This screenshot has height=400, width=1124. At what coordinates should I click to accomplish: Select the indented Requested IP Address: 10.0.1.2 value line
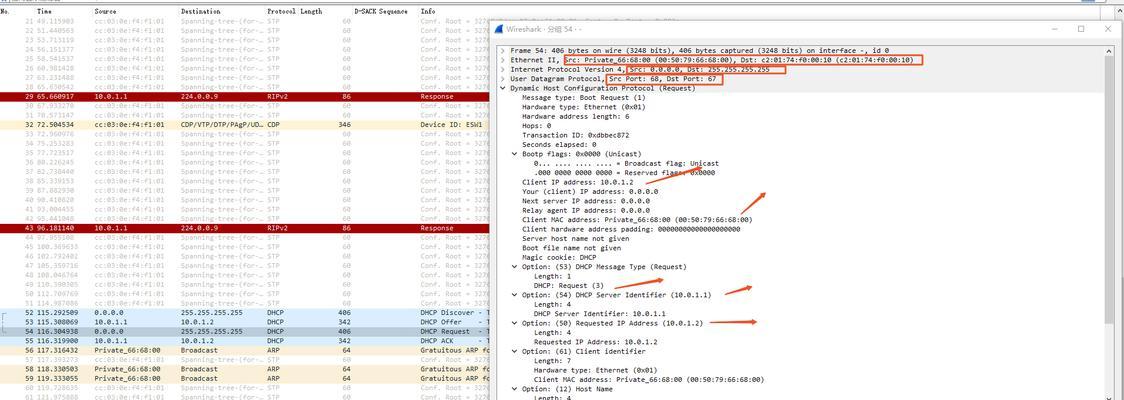pyautogui.click(x=596, y=342)
